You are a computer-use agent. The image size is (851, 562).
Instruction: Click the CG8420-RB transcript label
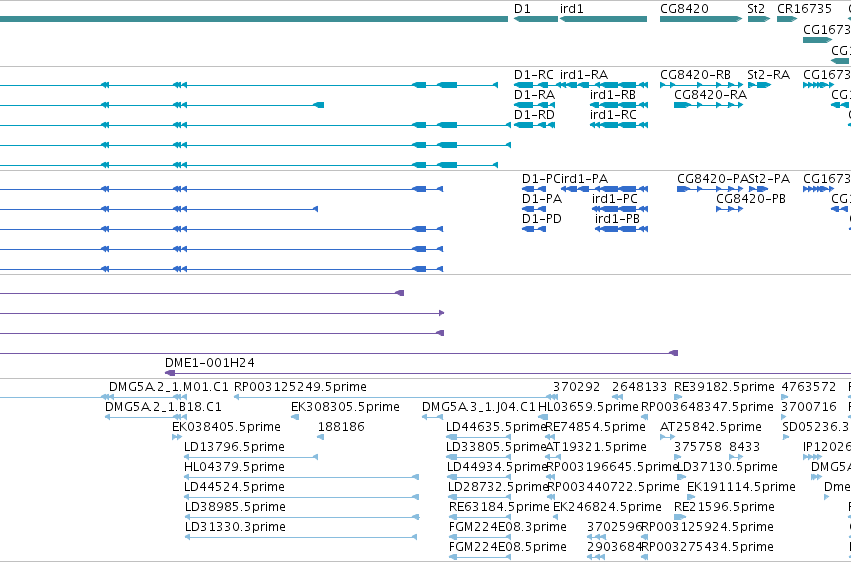[x=696, y=75]
